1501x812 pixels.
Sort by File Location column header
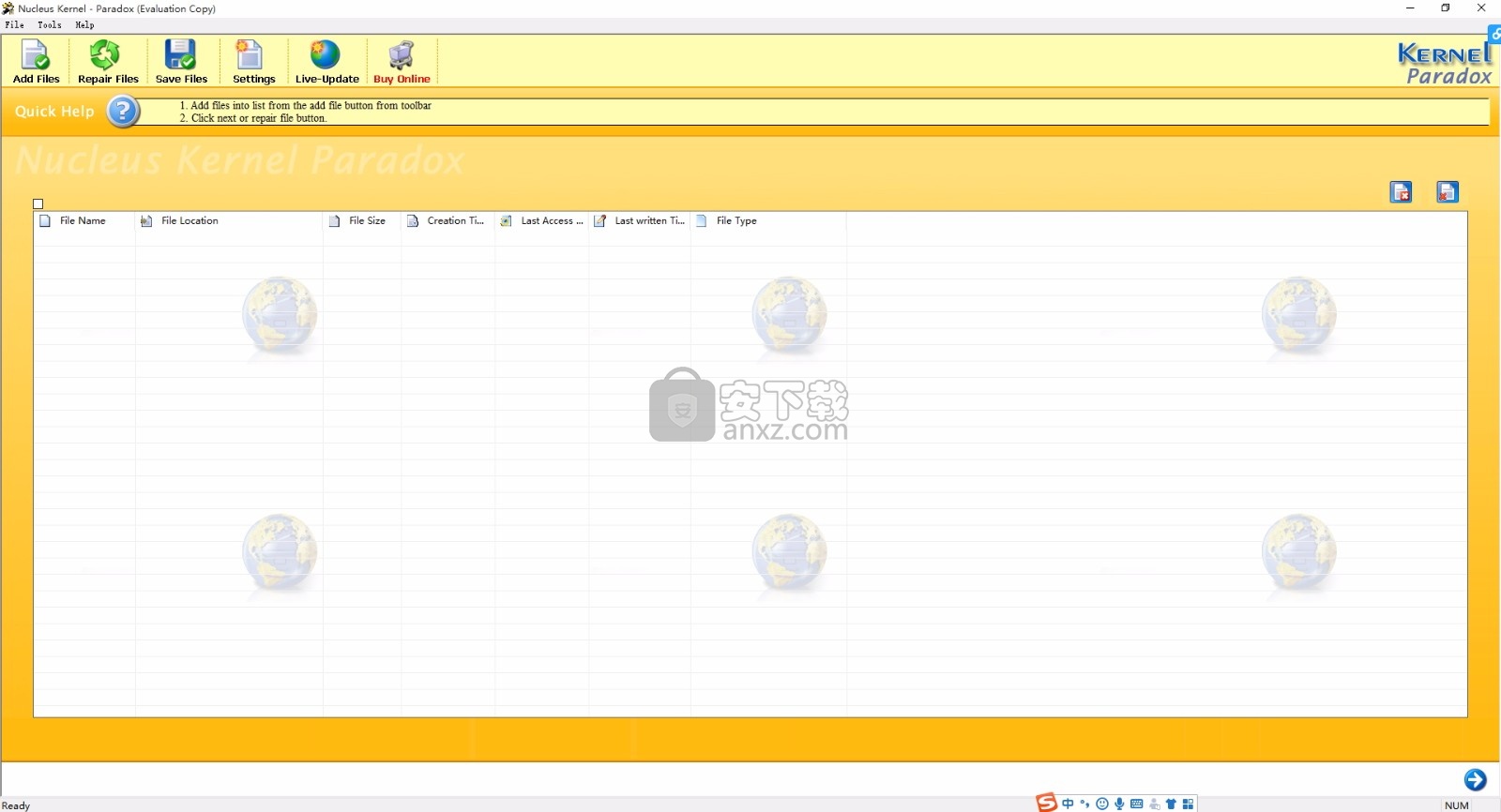(x=229, y=221)
